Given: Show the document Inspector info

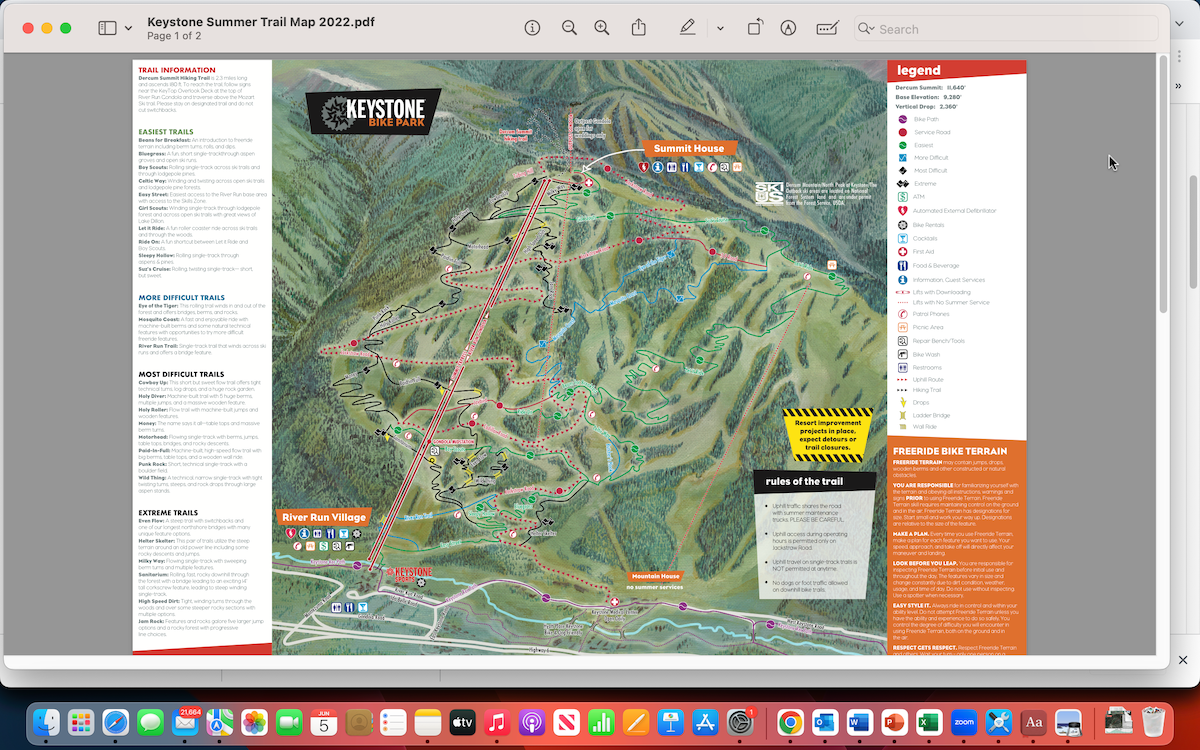Looking at the screenshot, I should (532, 28).
